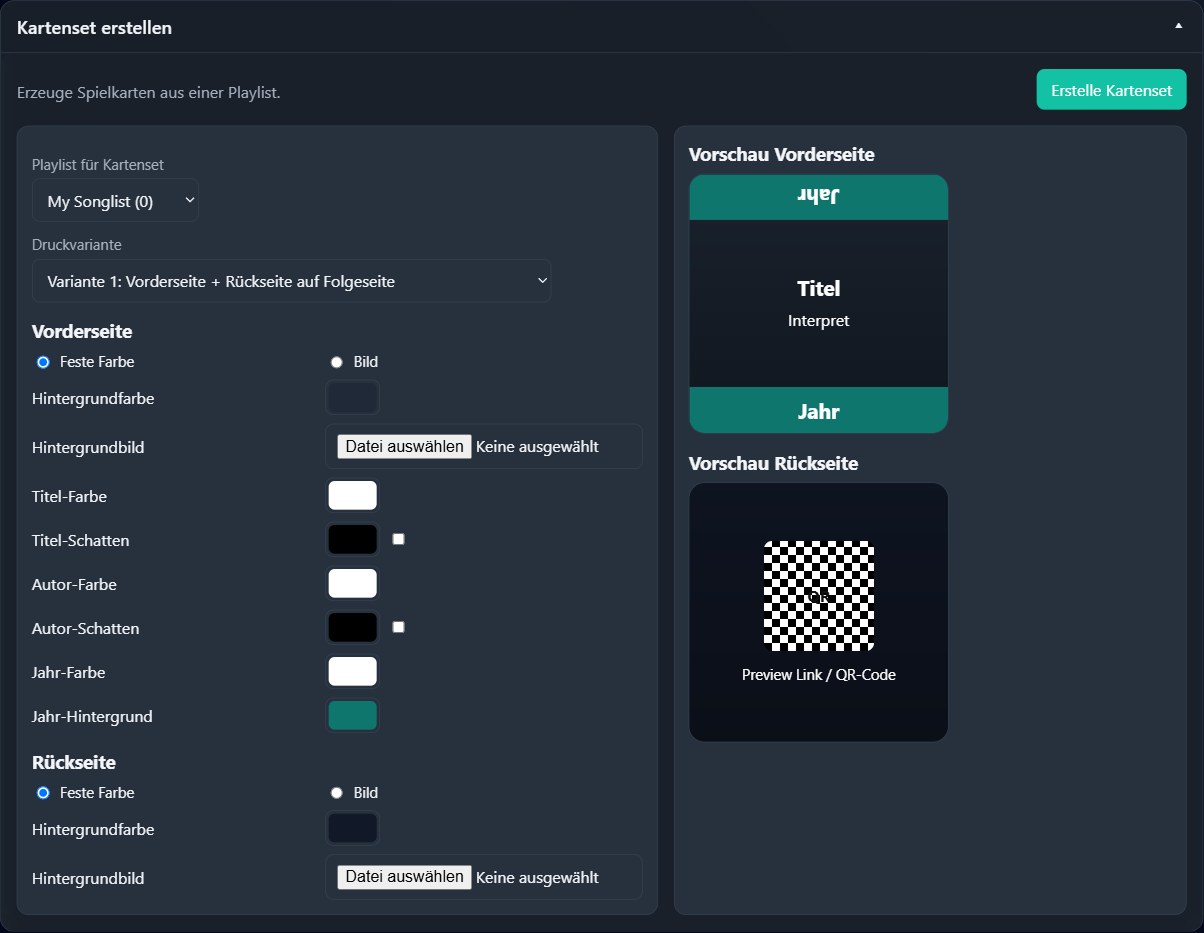This screenshot has width=1204, height=933.
Task: Select Feste Farbe radio under Rückseite
Action: point(43,793)
